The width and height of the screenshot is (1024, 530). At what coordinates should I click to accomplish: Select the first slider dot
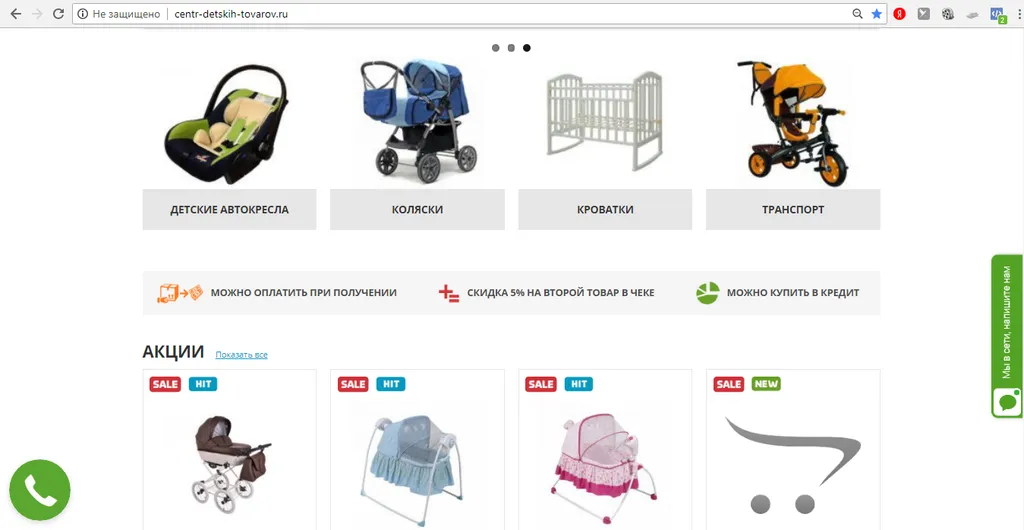coord(496,48)
